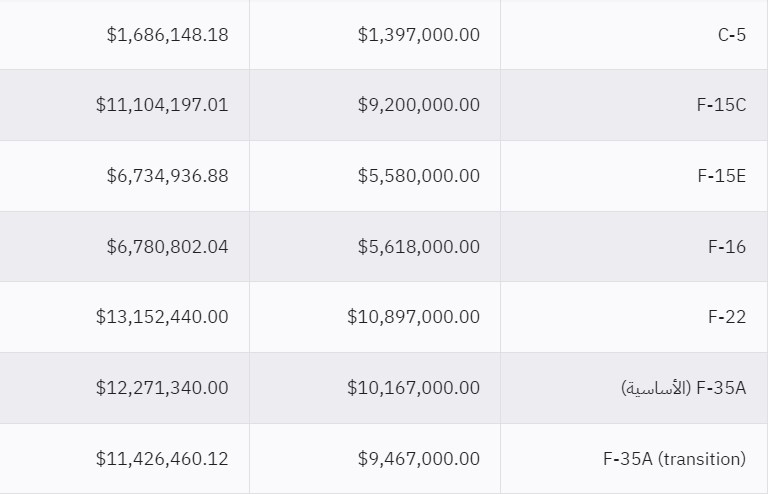The image size is (768, 494).
Task: Select the $1,397,000.00 value
Action: [x=418, y=34]
